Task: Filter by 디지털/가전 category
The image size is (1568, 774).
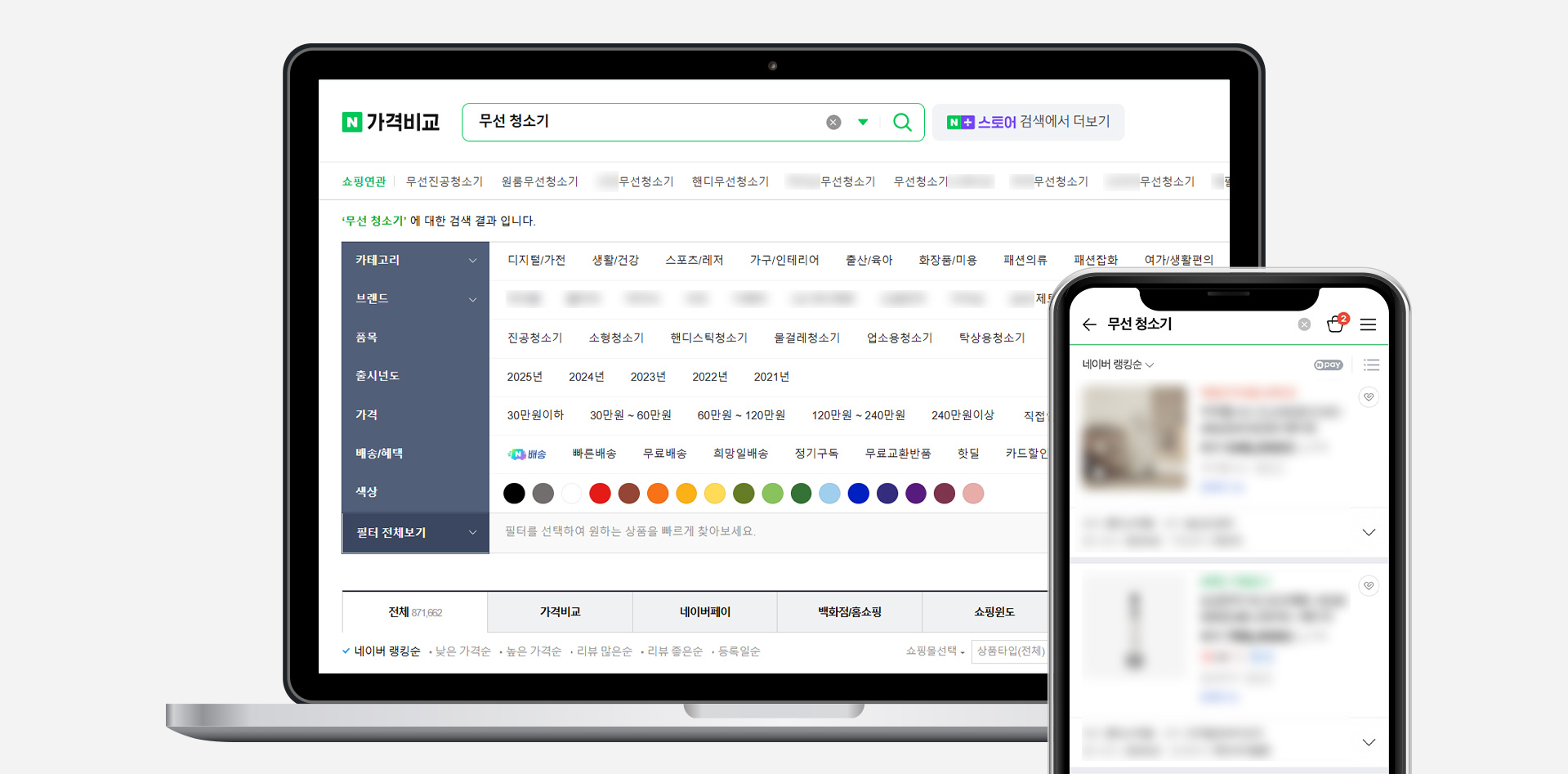Action: [536, 260]
